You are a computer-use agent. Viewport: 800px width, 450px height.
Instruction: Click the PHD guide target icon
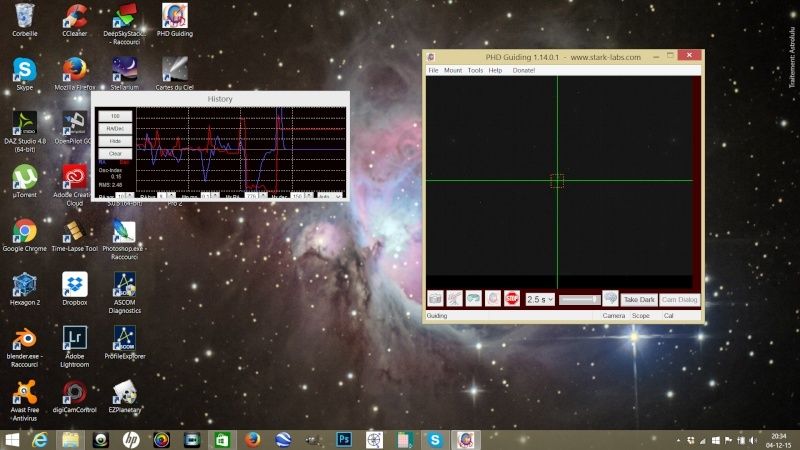click(492, 298)
